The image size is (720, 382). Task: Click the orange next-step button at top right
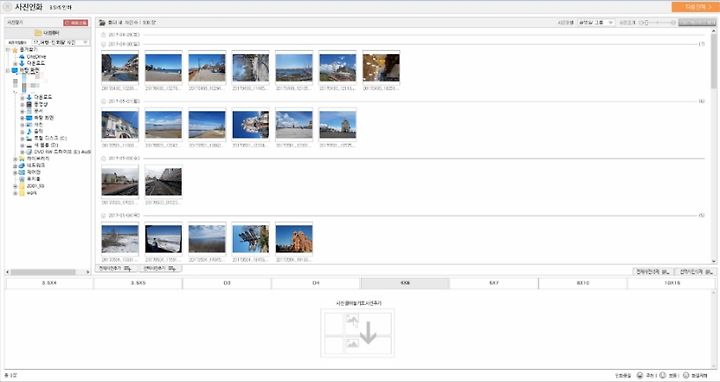(x=695, y=7)
